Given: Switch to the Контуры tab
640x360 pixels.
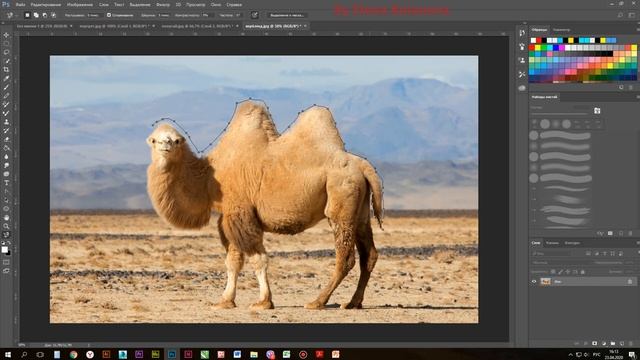Looking at the screenshot, I should coord(572,243).
